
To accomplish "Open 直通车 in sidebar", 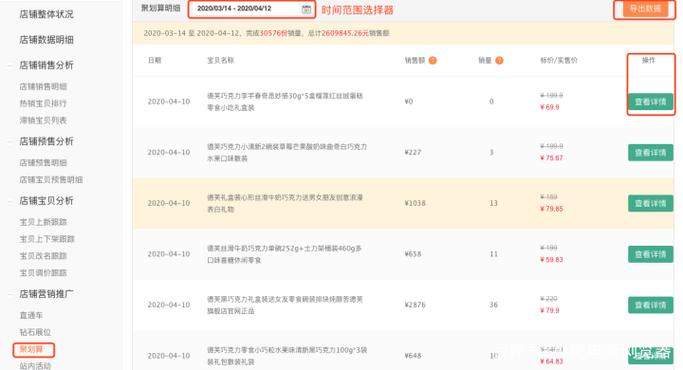I will (31, 315).
